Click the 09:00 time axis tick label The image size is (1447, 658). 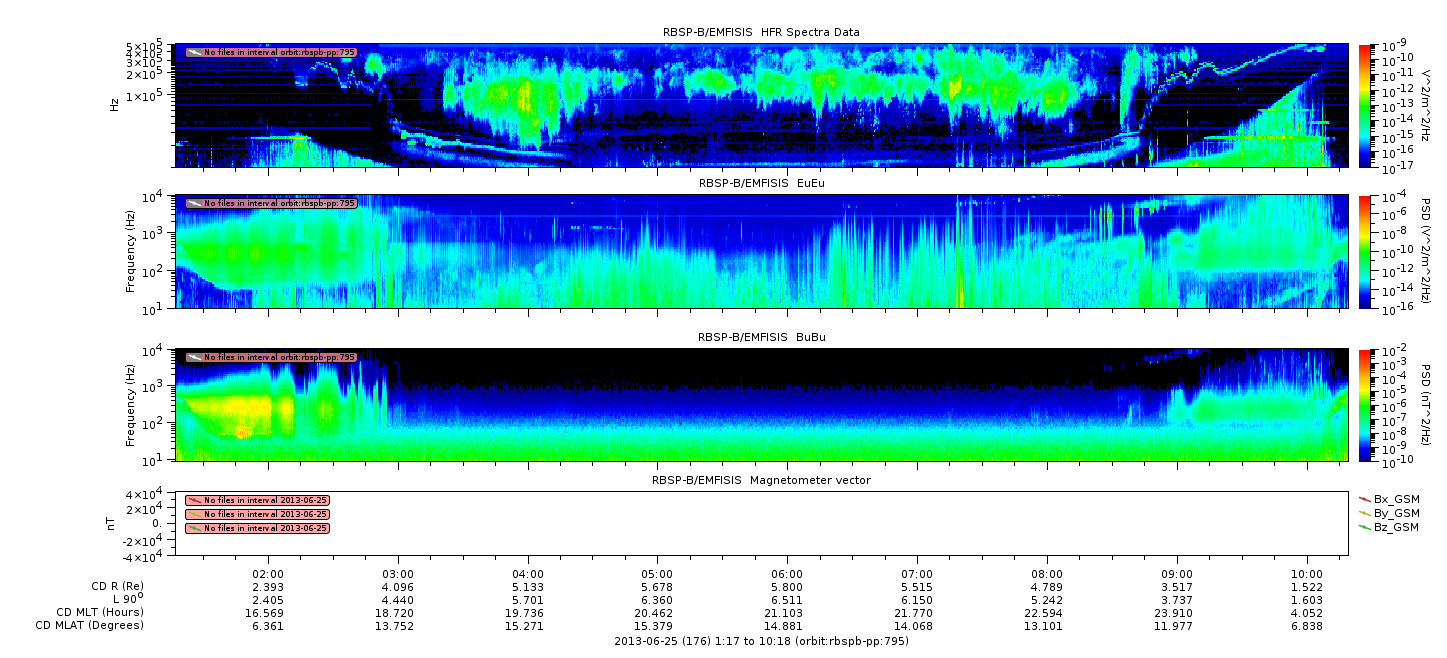coord(1177,574)
